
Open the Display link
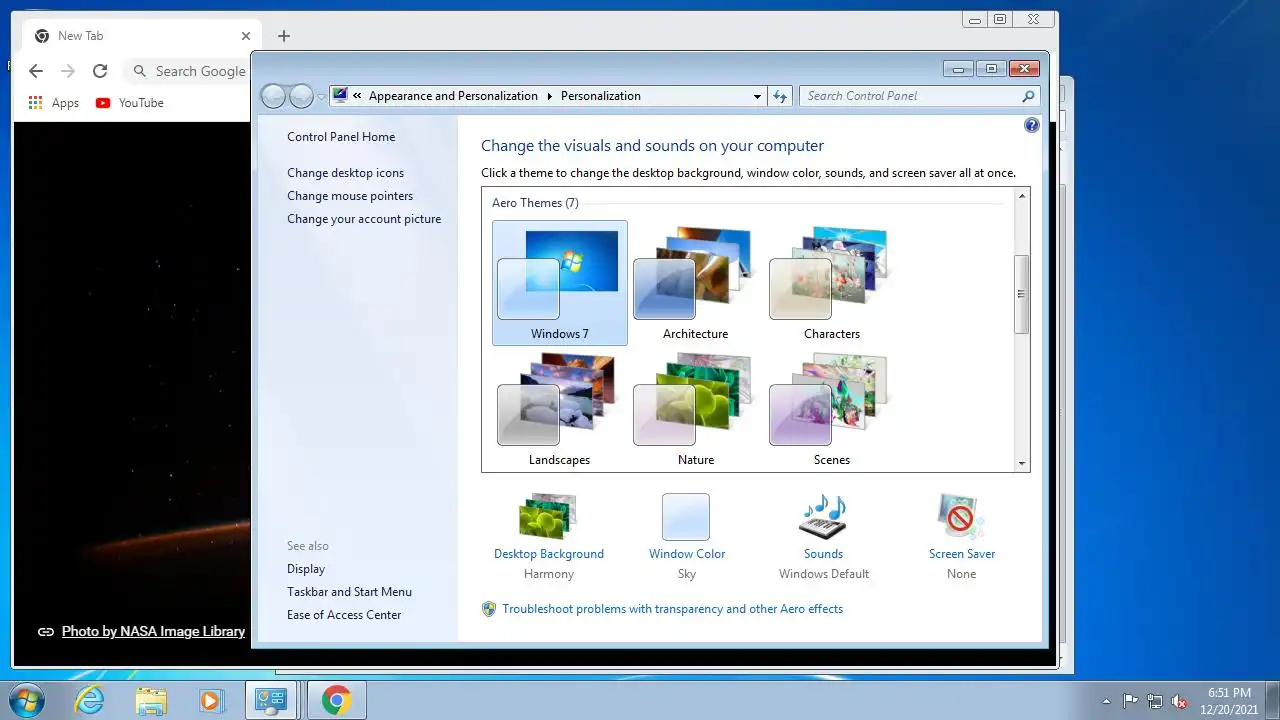(x=306, y=569)
